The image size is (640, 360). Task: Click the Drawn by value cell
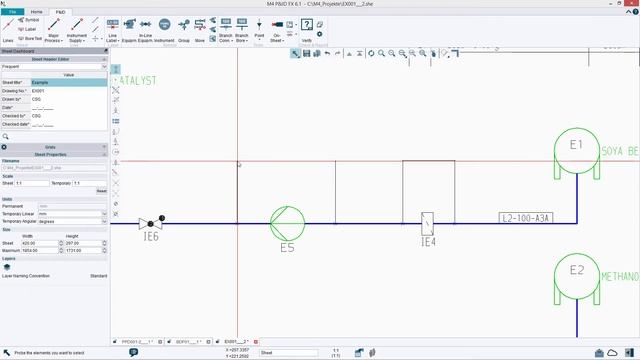[69, 99]
